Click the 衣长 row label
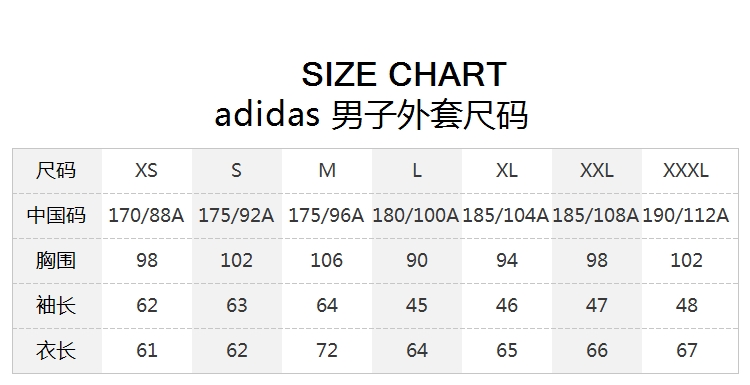The image size is (750, 385). coord(56,350)
